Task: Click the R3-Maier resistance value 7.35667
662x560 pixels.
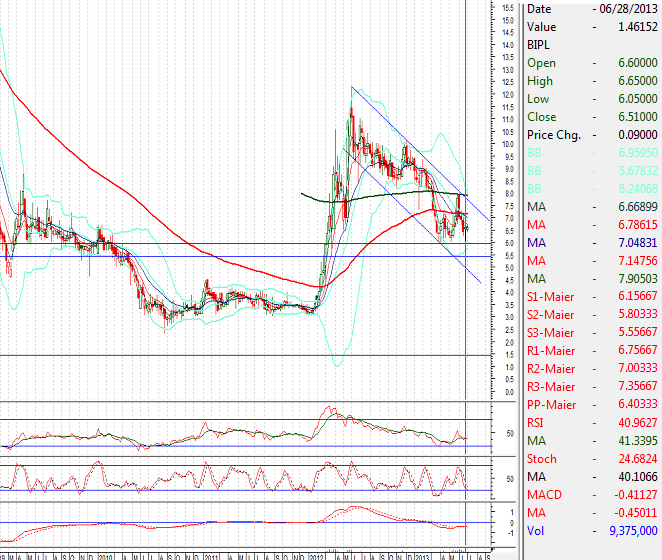Action: pyautogui.click(x=636, y=387)
